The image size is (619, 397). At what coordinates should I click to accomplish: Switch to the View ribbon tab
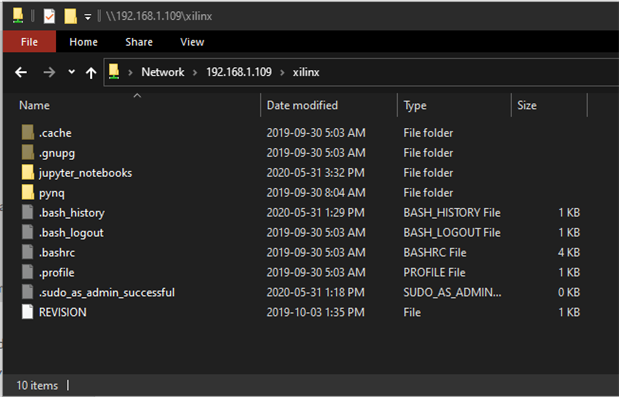pos(192,42)
